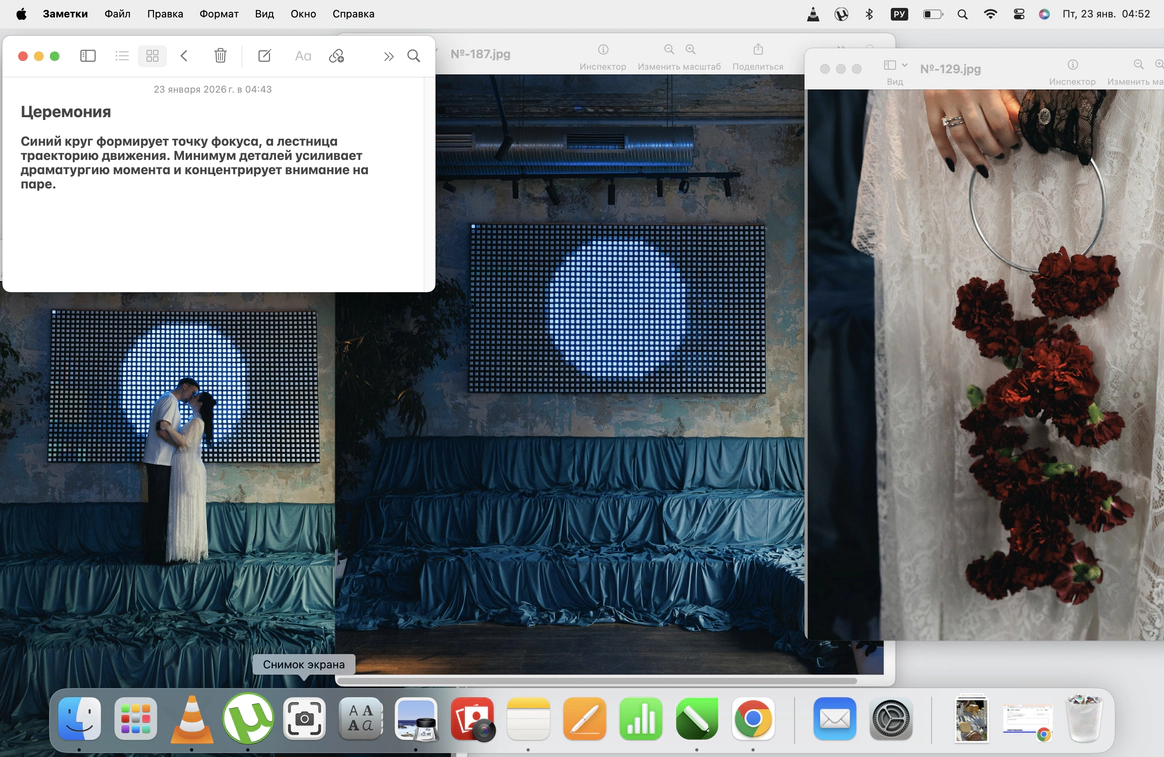Click the note title Церемония

66,112
